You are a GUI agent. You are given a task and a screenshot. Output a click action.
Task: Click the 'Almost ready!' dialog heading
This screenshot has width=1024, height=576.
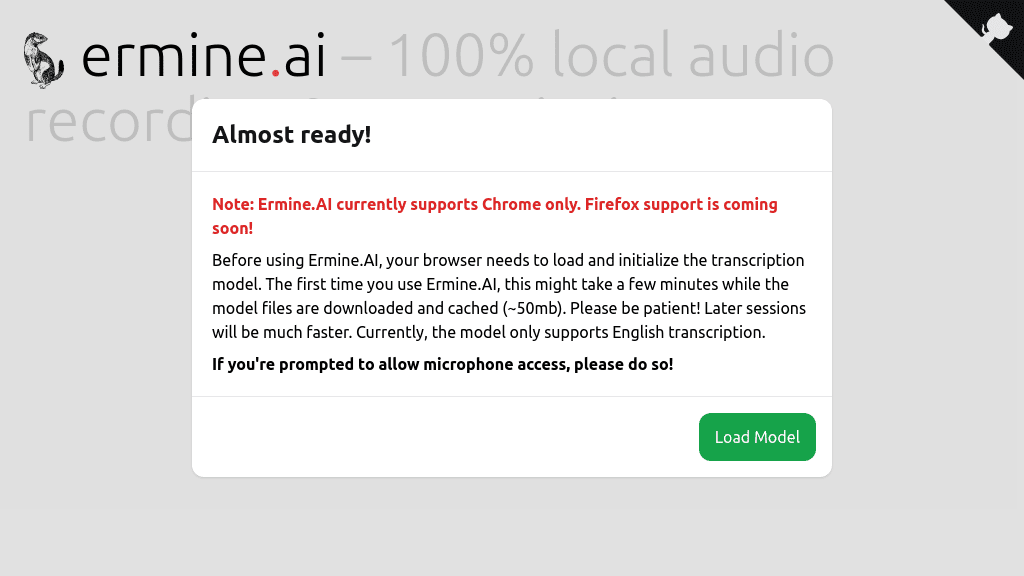[x=292, y=135]
